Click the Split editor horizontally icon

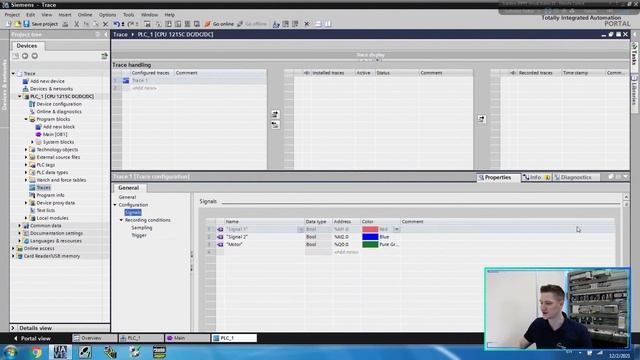click(318, 24)
